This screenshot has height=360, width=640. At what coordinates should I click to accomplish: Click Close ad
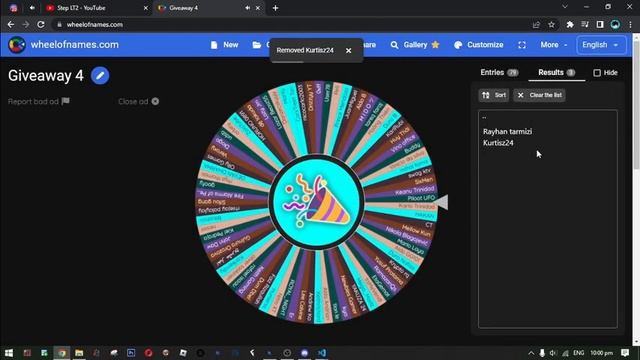(138, 101)
